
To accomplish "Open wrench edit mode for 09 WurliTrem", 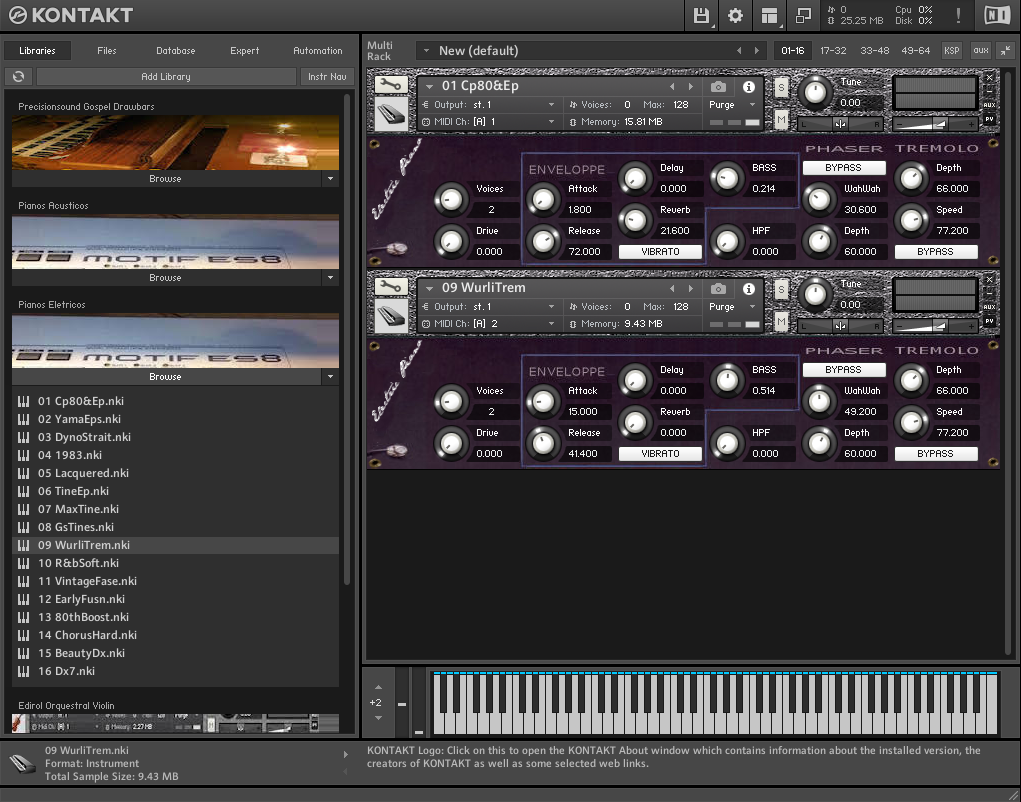I will coord(391,287).
